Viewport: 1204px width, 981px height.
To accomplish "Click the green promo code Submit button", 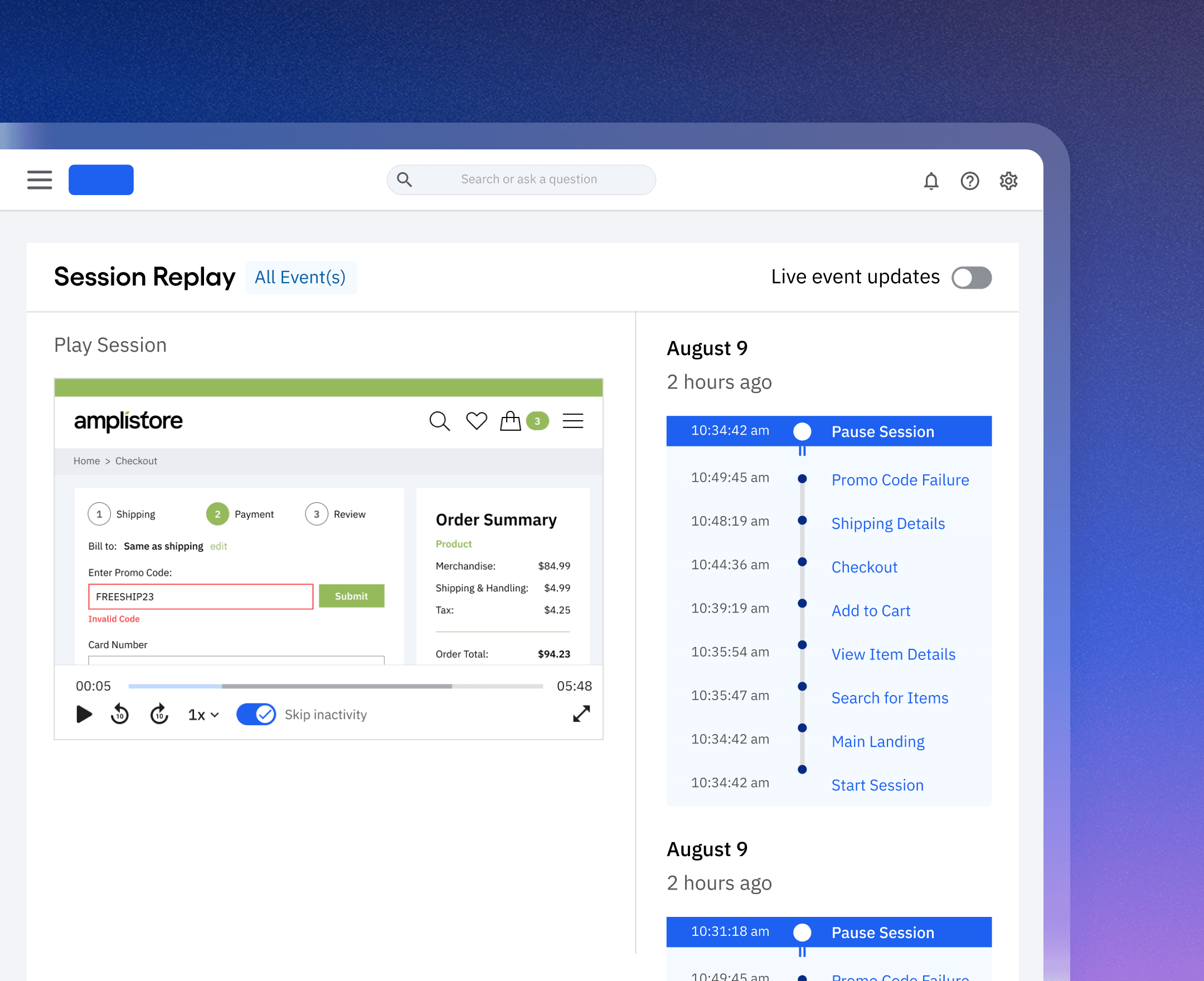I will tap(351, 596).
